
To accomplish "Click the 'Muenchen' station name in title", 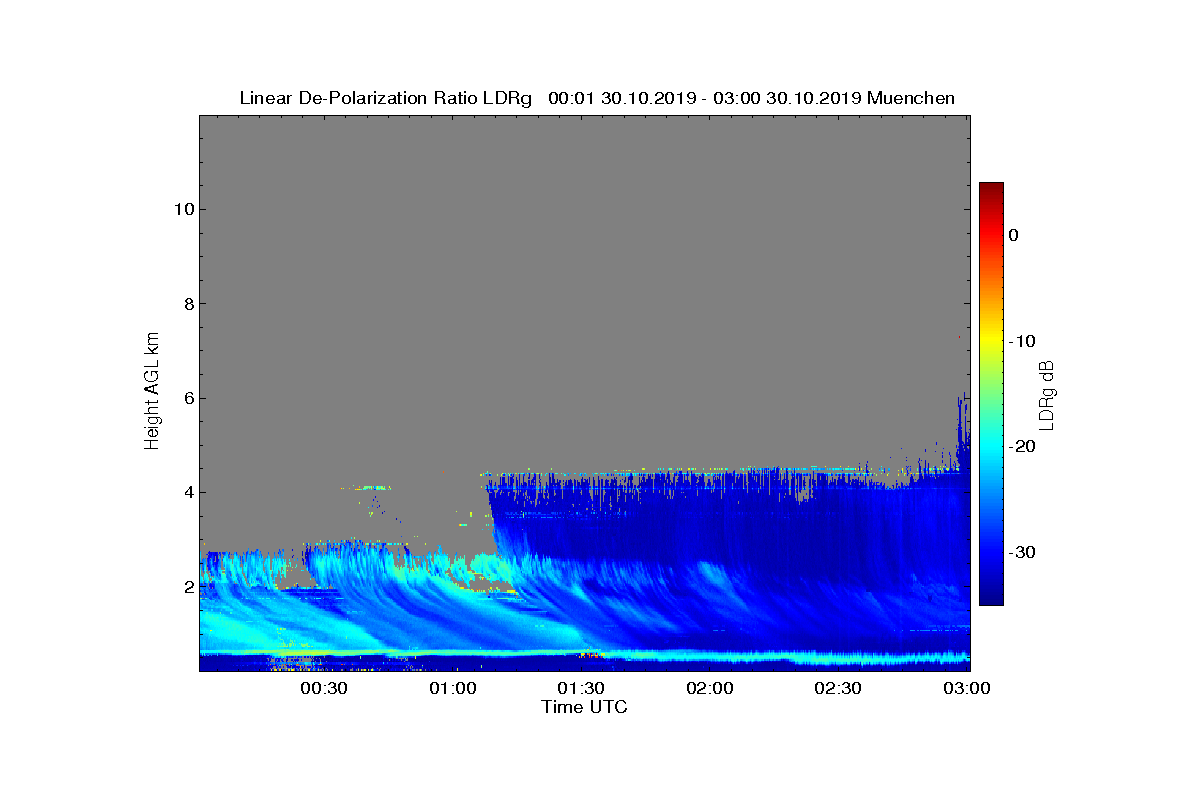I will pos(911,98).
